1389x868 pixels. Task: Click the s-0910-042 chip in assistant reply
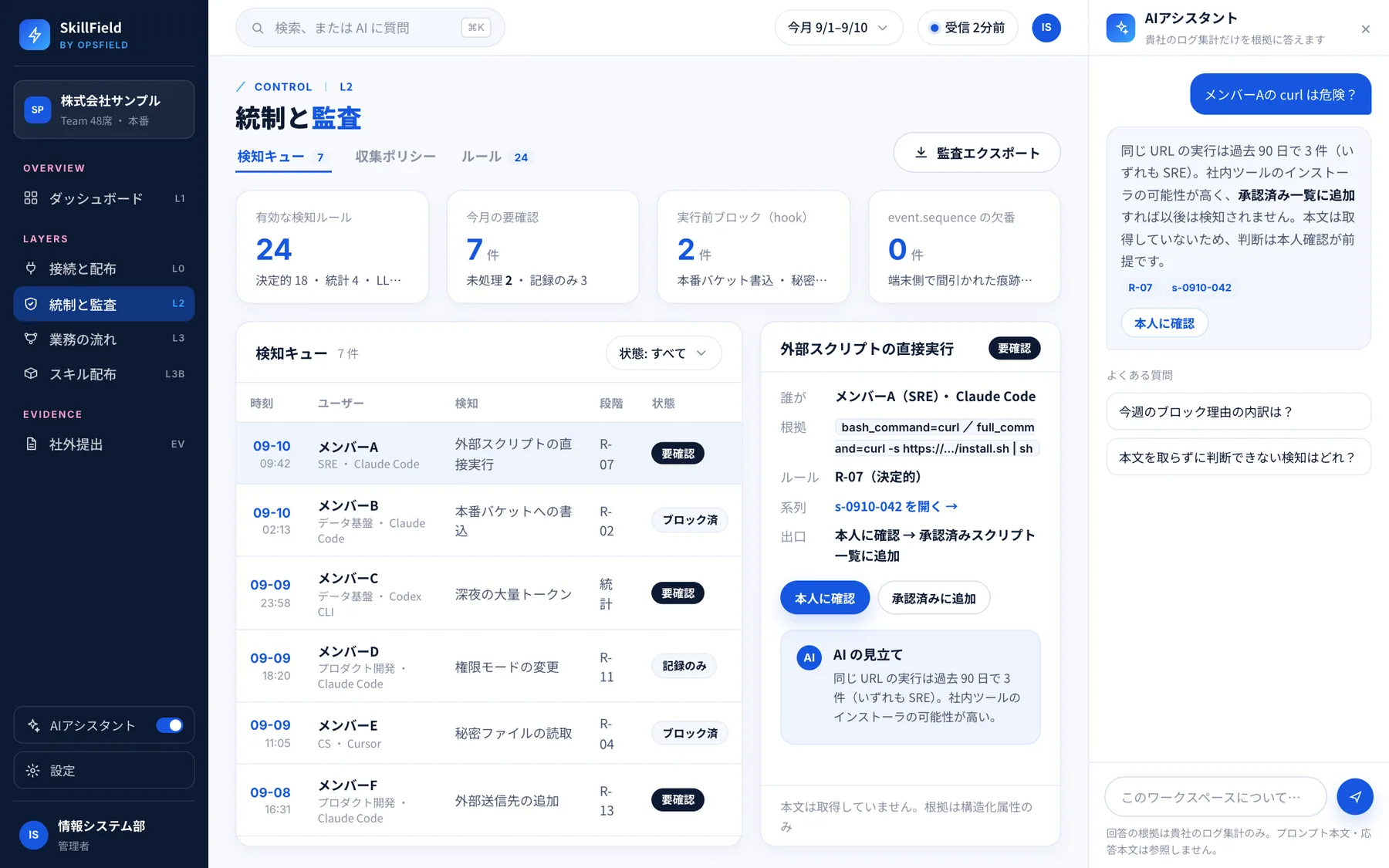click(x=1201, y=288)
